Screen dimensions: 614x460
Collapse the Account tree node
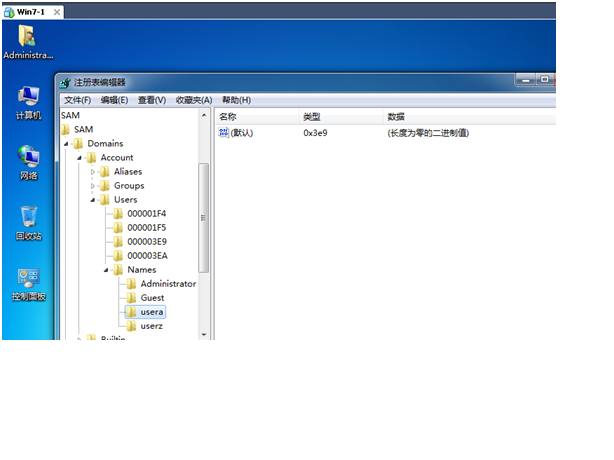(79, 158)
